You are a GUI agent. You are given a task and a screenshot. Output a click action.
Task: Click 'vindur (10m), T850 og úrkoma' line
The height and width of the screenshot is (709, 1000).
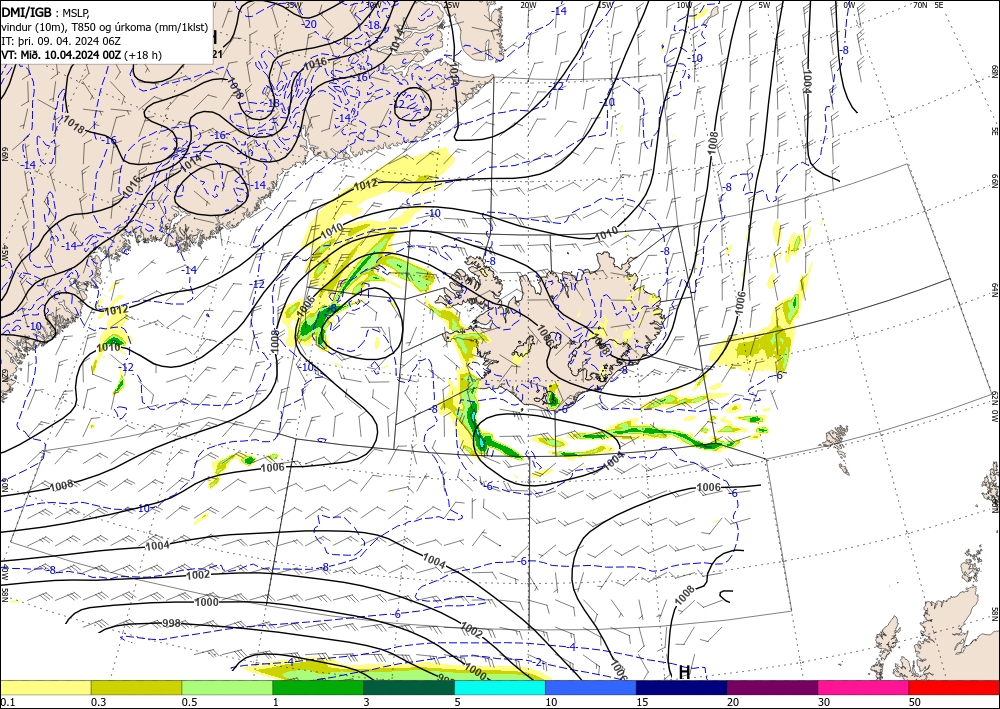(x=75, y=27)
